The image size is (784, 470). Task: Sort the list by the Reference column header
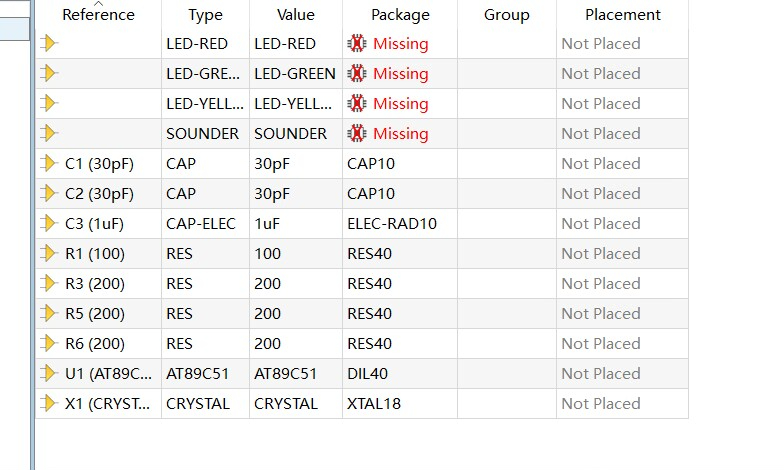point(98,14)
